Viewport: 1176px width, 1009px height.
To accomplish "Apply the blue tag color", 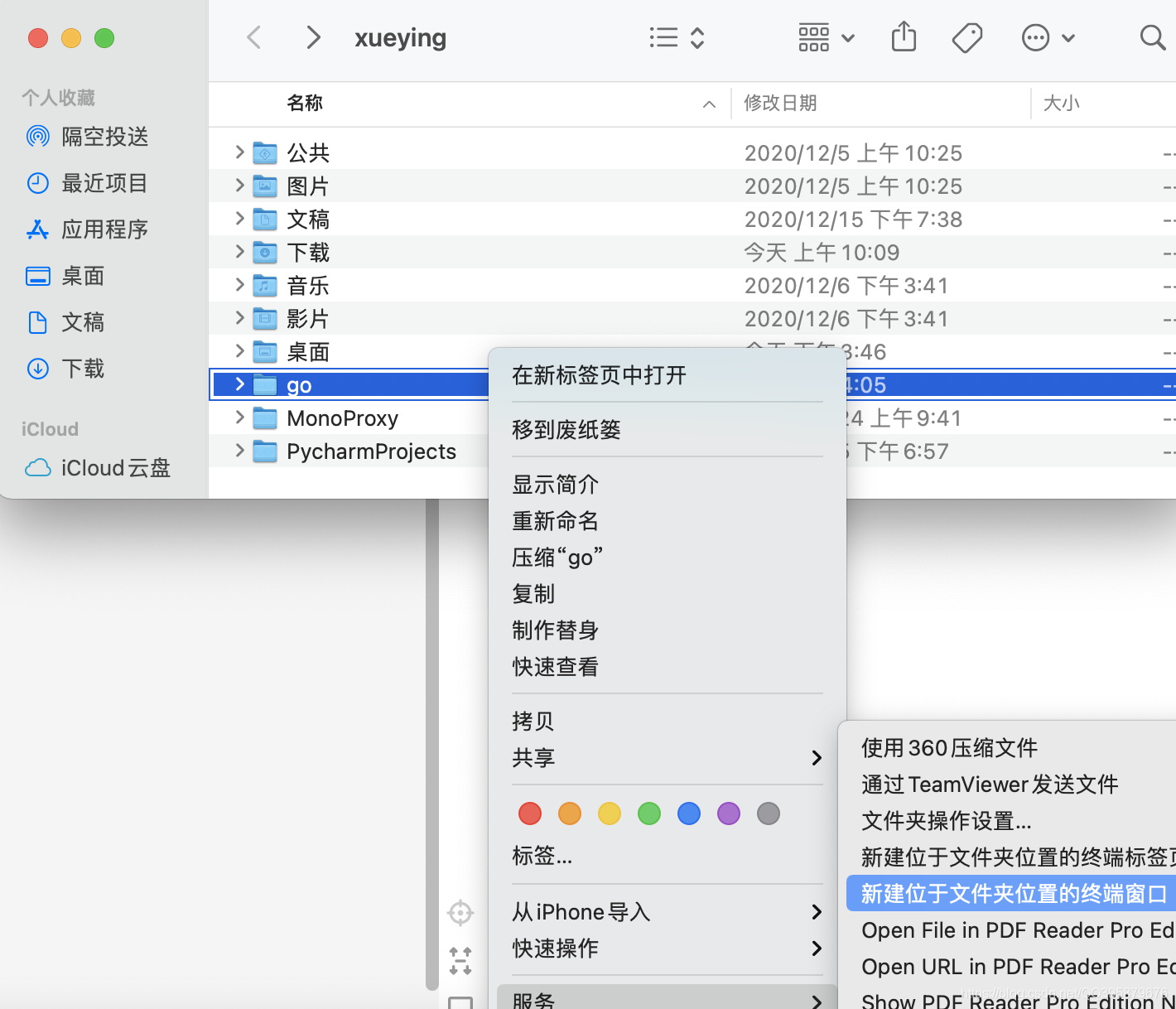I will click(x=689, y=813).
